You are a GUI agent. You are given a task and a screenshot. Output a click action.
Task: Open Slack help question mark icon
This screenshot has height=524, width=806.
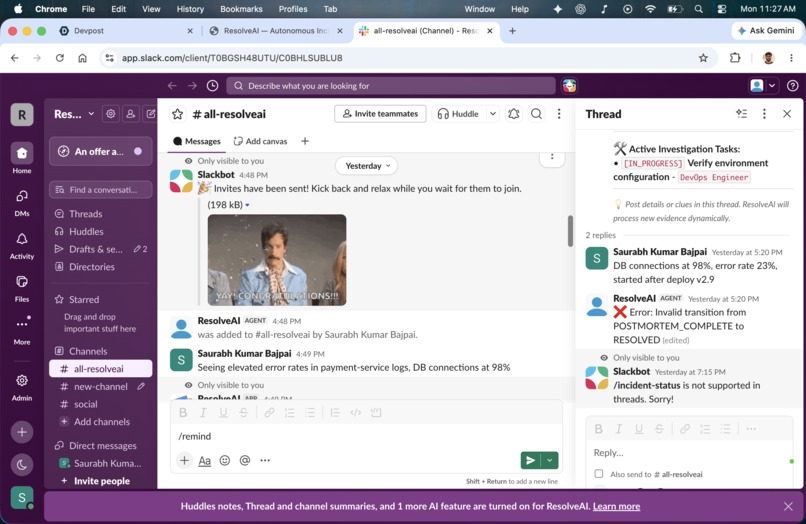pos(793,86)
